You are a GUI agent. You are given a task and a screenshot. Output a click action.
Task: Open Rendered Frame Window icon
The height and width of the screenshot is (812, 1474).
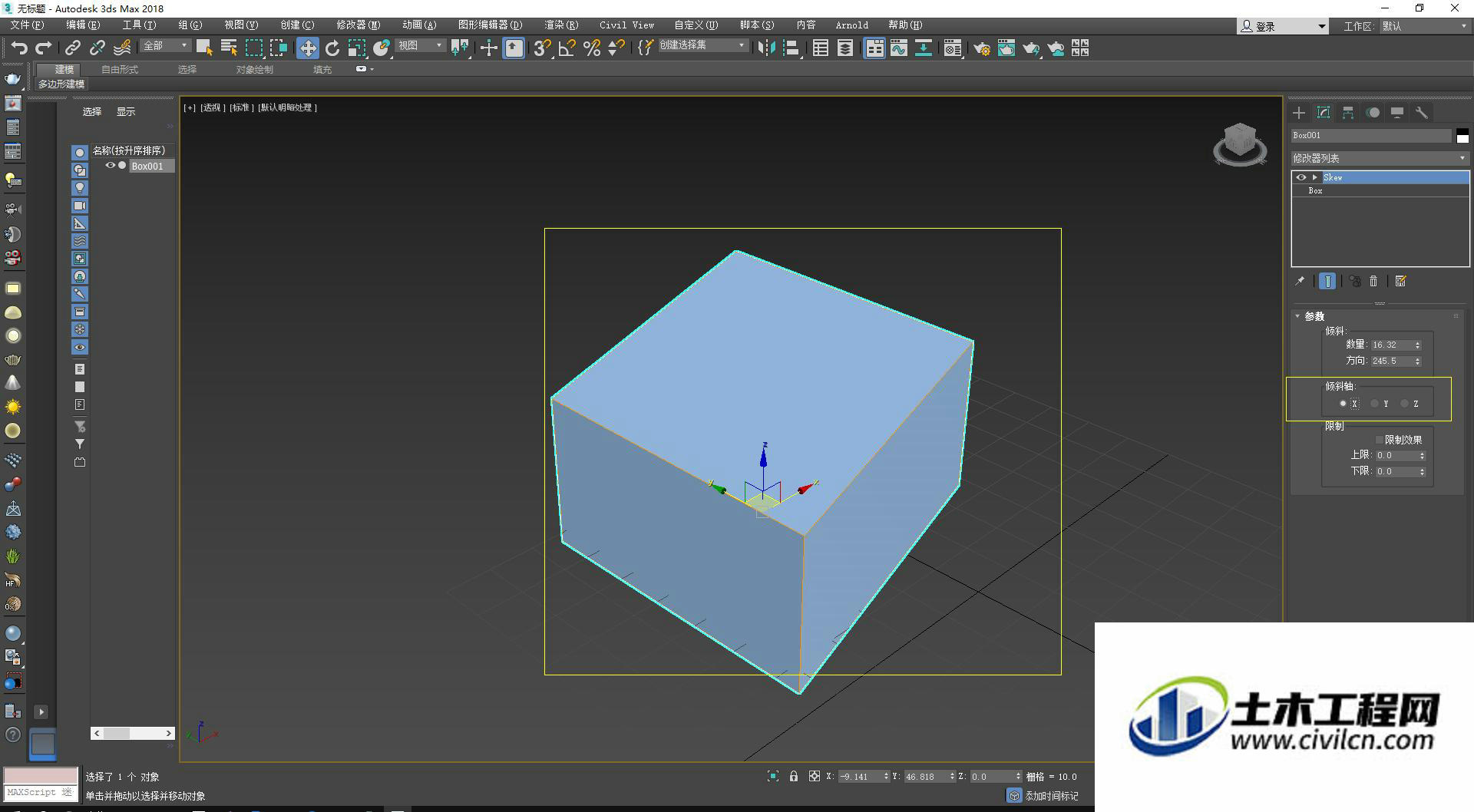(x=1006, y=48)
